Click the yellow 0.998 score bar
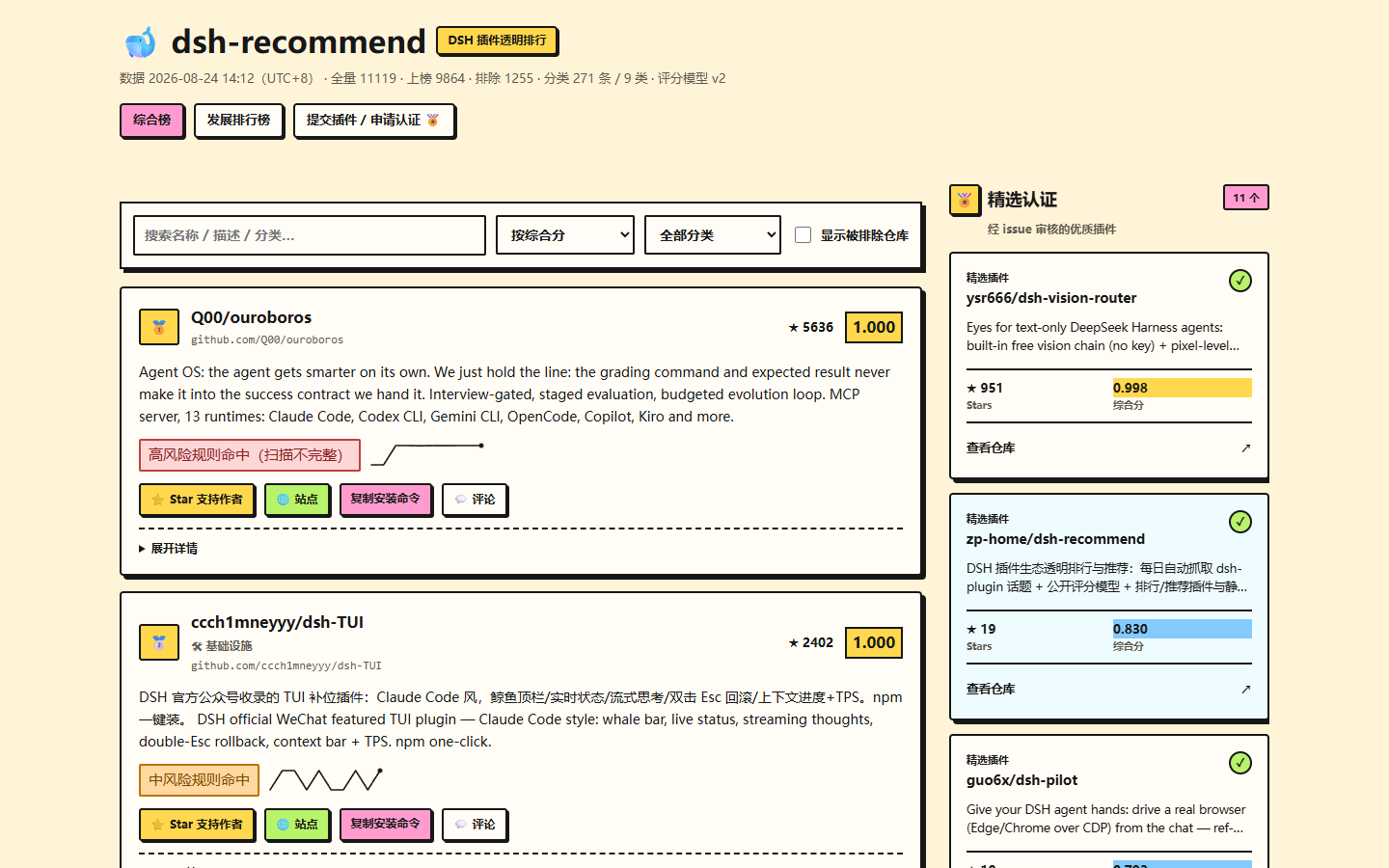1389x868 pixels. 1183,388
